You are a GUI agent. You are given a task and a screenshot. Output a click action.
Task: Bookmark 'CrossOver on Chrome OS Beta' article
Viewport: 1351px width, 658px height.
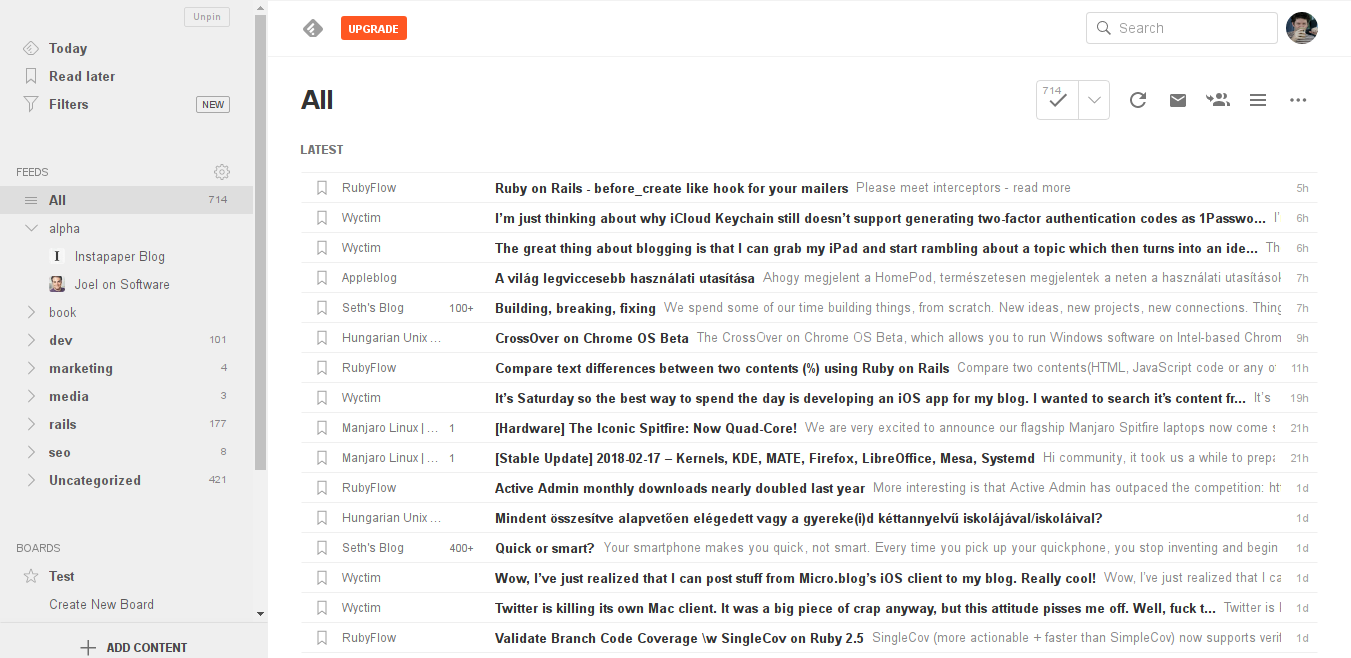coord(322,338)
